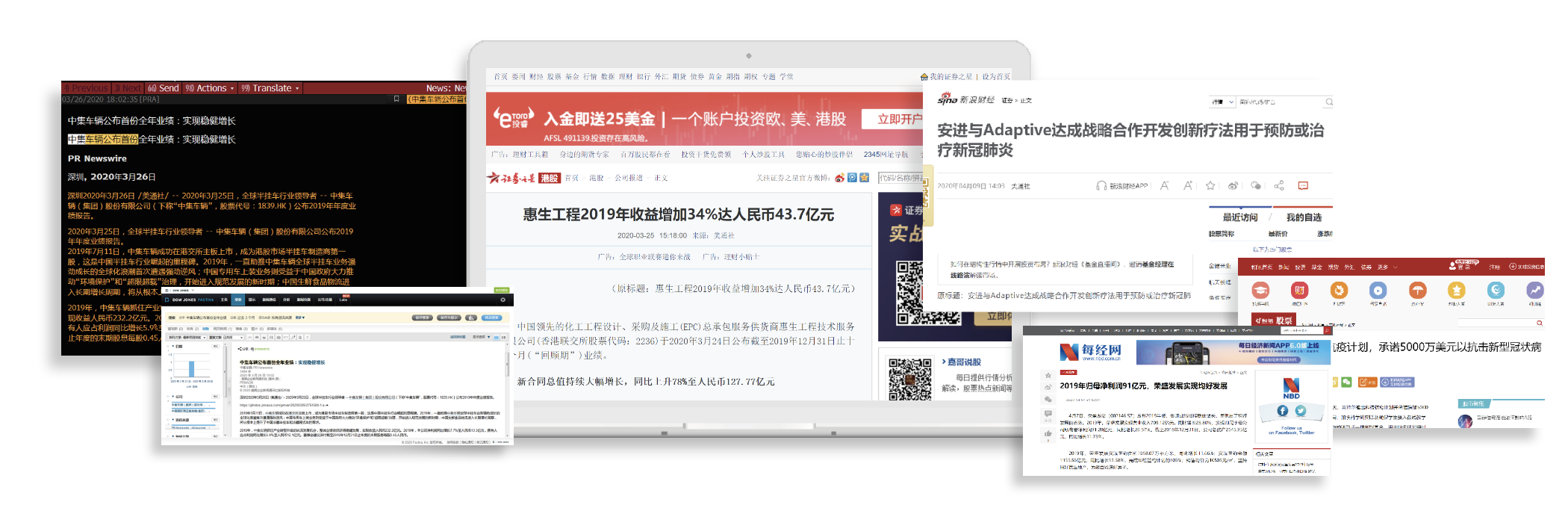The width and height of the screenshot is (1568, 508).
Task: Switch to the 最近访问 tab
Action: click(1240, 217)
